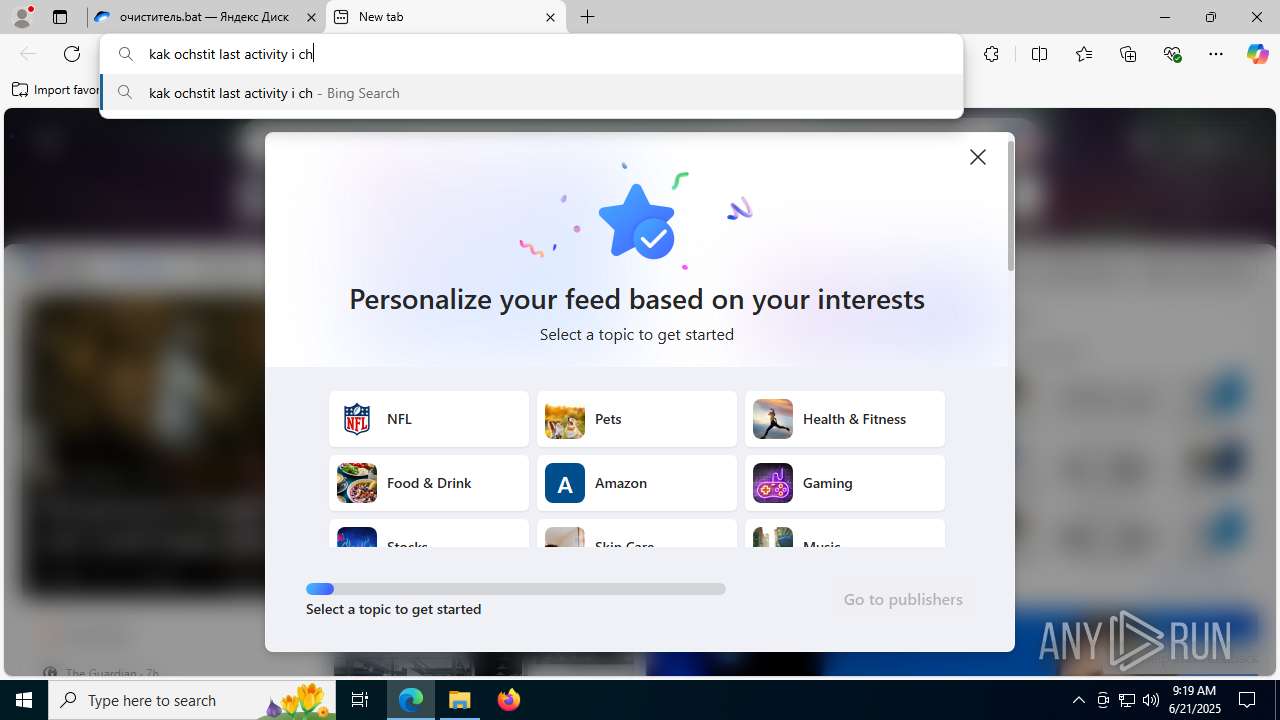The image size is (1280, 720).
Task: Open the Copilot icon
Action: tap(1257, 54)
